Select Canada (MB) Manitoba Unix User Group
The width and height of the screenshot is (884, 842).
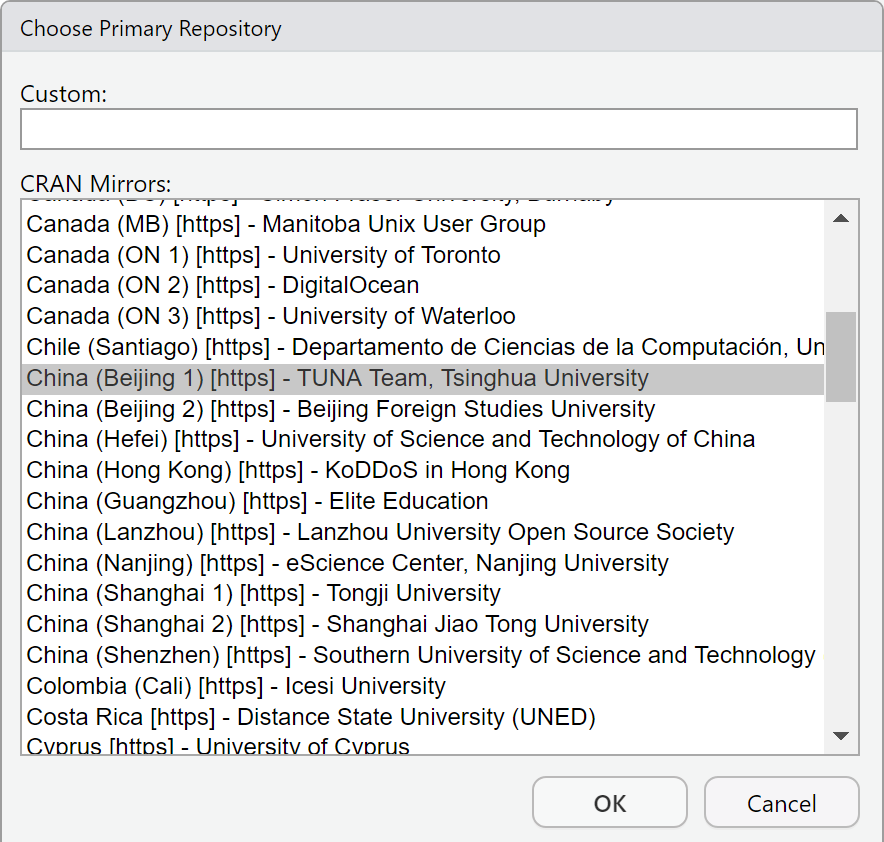tap(286, 224)
